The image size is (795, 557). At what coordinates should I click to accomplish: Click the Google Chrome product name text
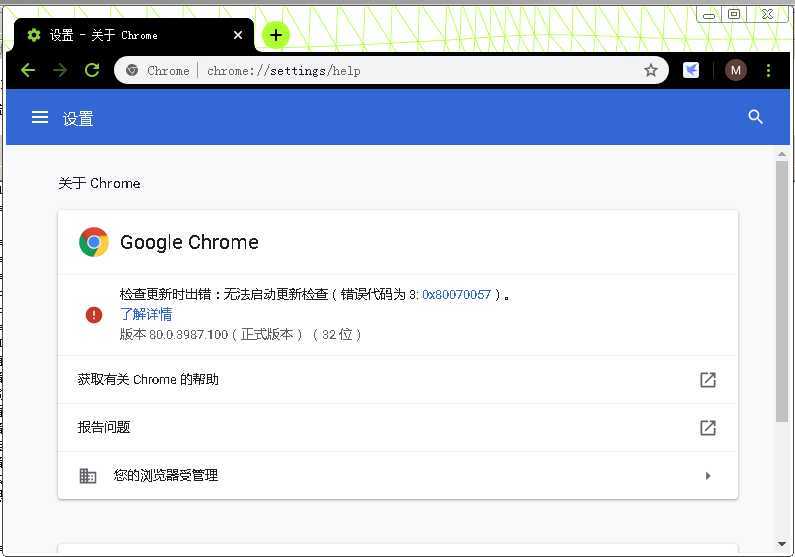coord(189,242)
